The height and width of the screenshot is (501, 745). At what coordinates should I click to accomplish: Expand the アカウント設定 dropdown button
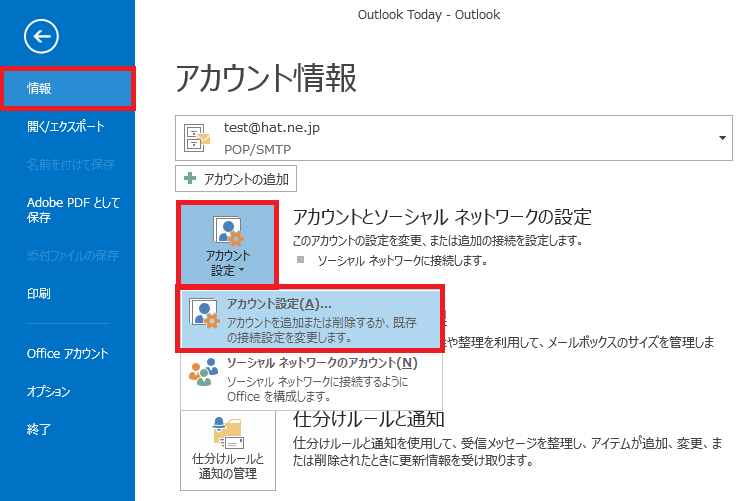tap(227, 243)
